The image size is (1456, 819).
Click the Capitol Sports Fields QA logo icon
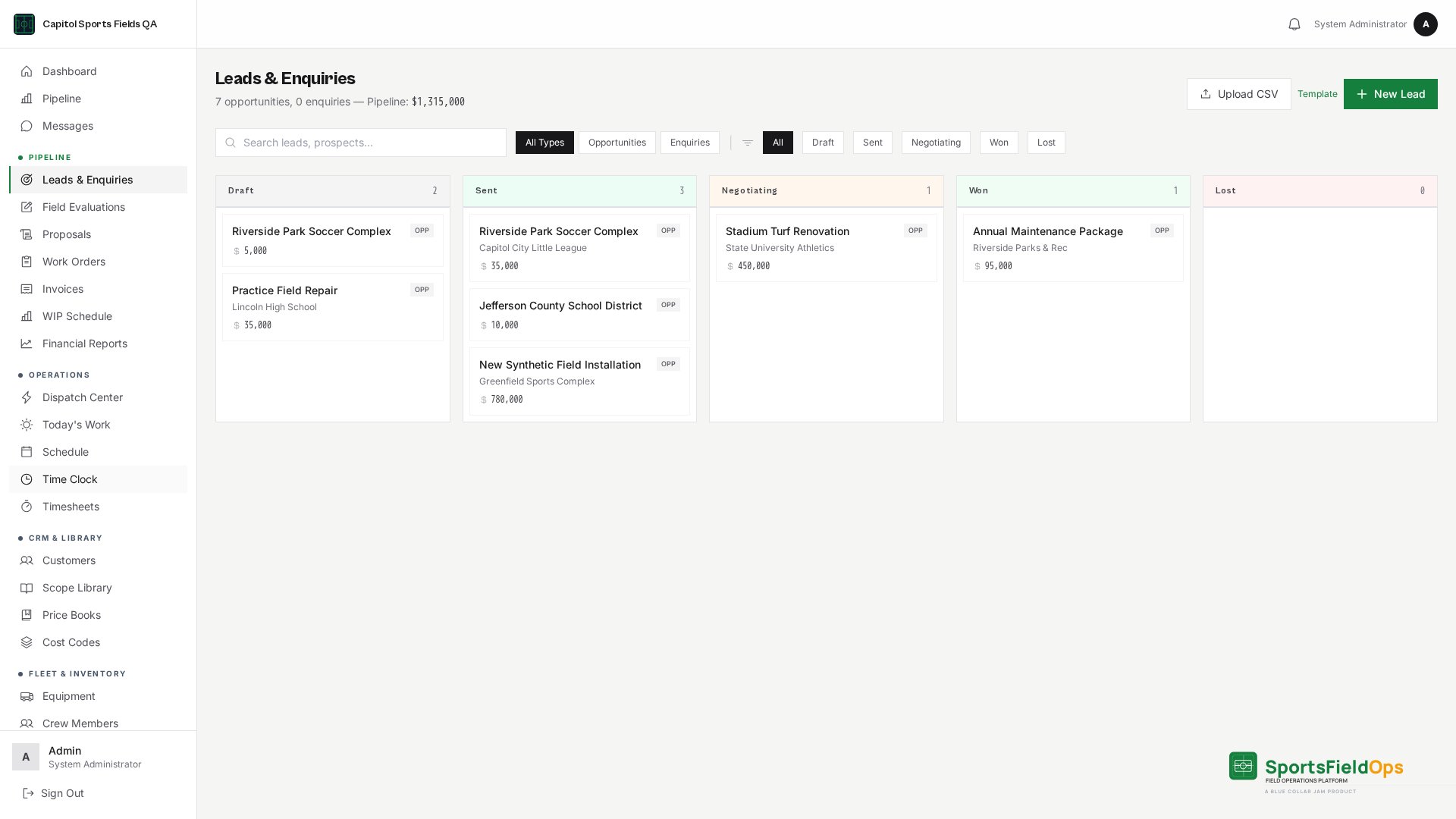(24, 24)
